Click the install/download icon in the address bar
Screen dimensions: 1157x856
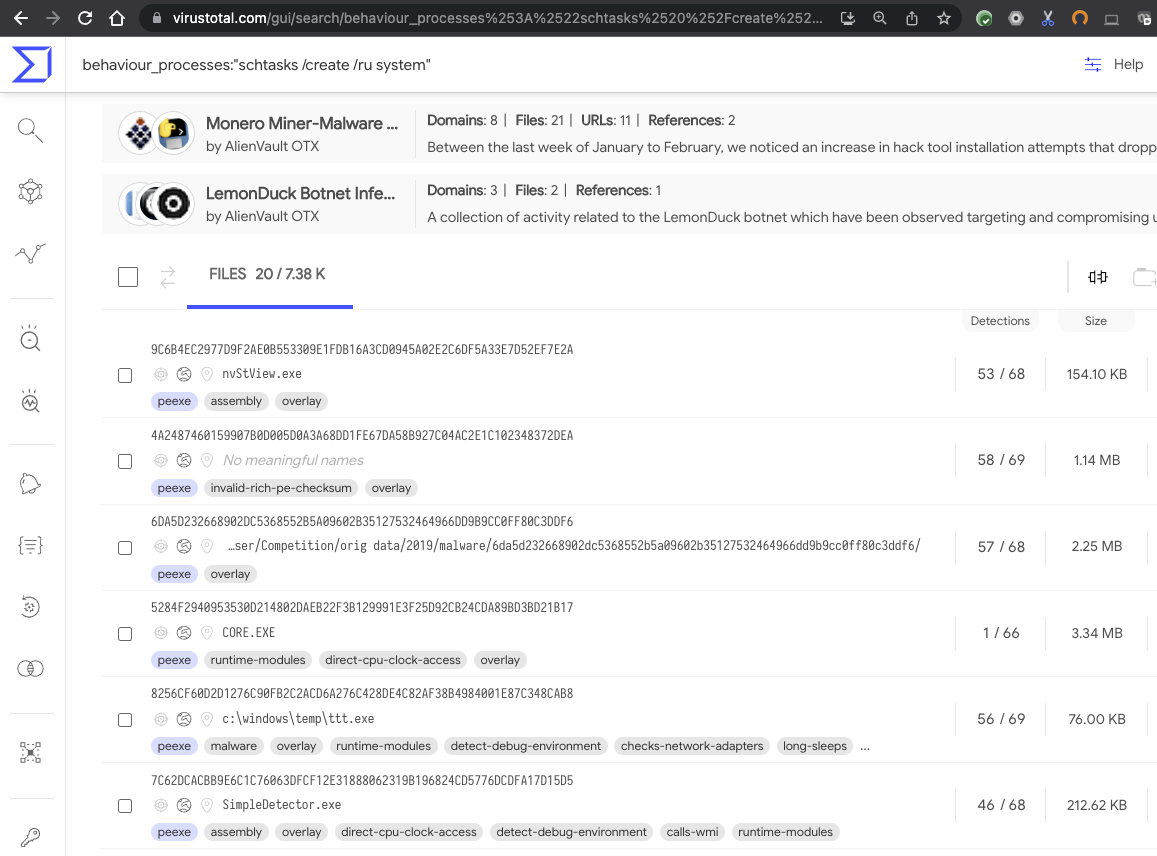(x=848, y=18)
